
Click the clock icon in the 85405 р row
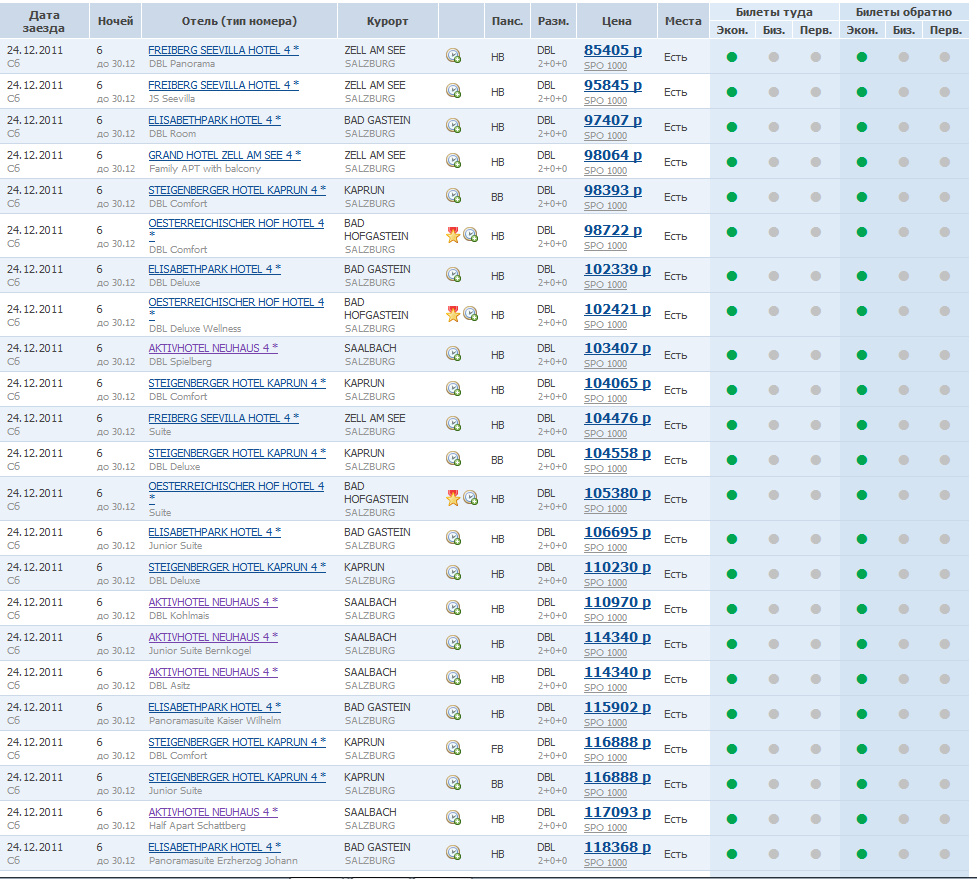[x=453, y=57]
